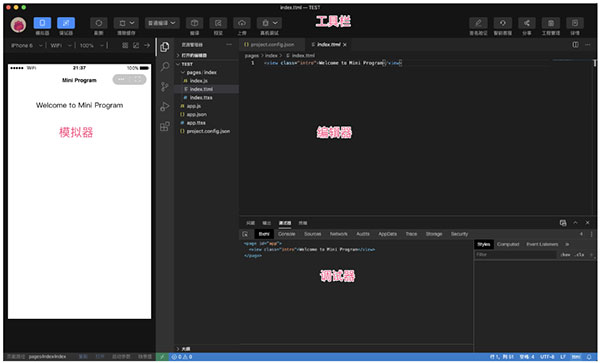Switch to the Console debugger tab

(x=287, y=234)
